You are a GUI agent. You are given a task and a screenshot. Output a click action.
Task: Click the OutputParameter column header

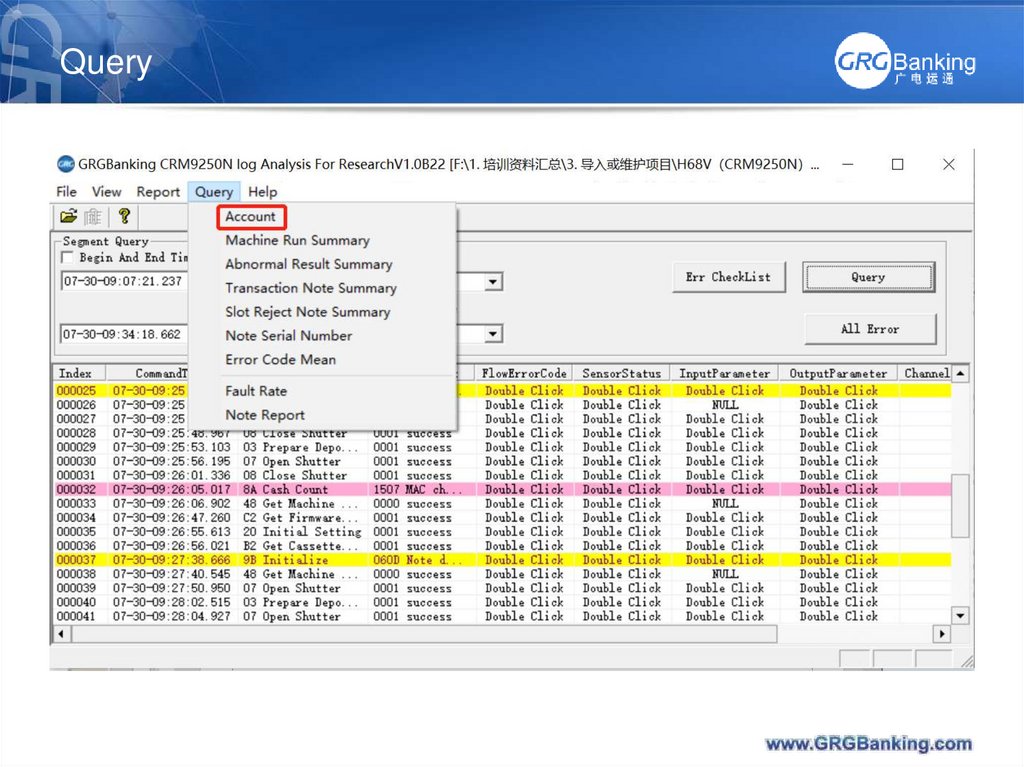pyautogui.click(x=838, y=373)
